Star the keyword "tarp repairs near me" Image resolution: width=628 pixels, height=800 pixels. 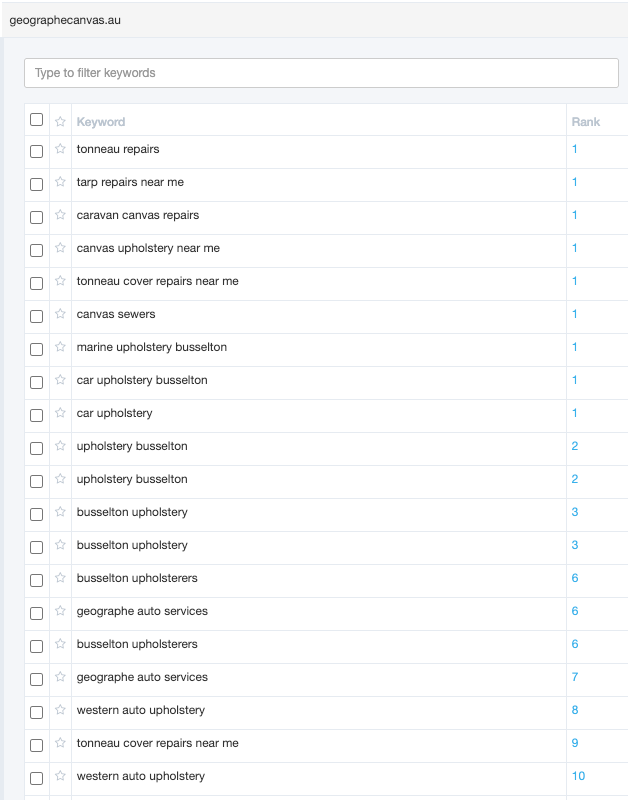pyautogui.click(x=59, y=182)
